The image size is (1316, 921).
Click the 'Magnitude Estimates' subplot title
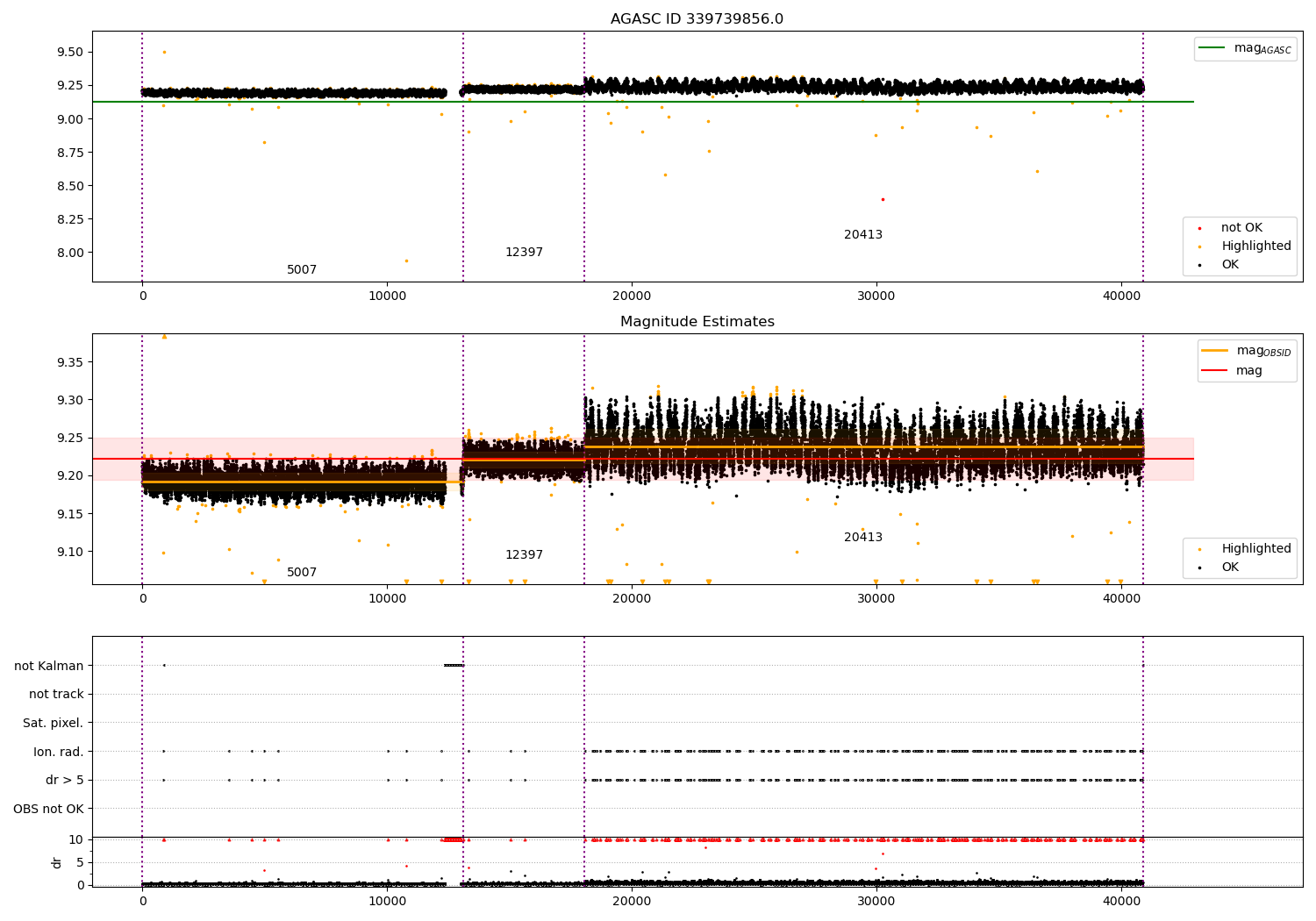pos(697,322)
